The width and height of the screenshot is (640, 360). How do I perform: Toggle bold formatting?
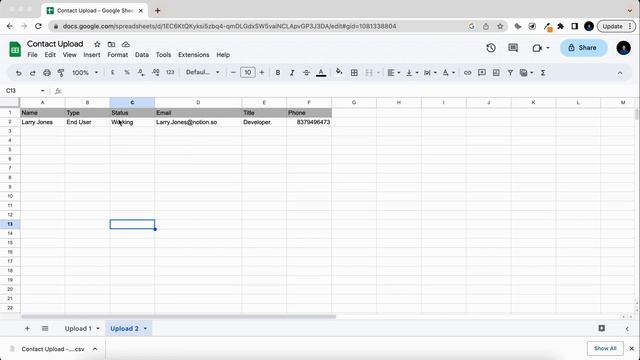coord(278,73)
